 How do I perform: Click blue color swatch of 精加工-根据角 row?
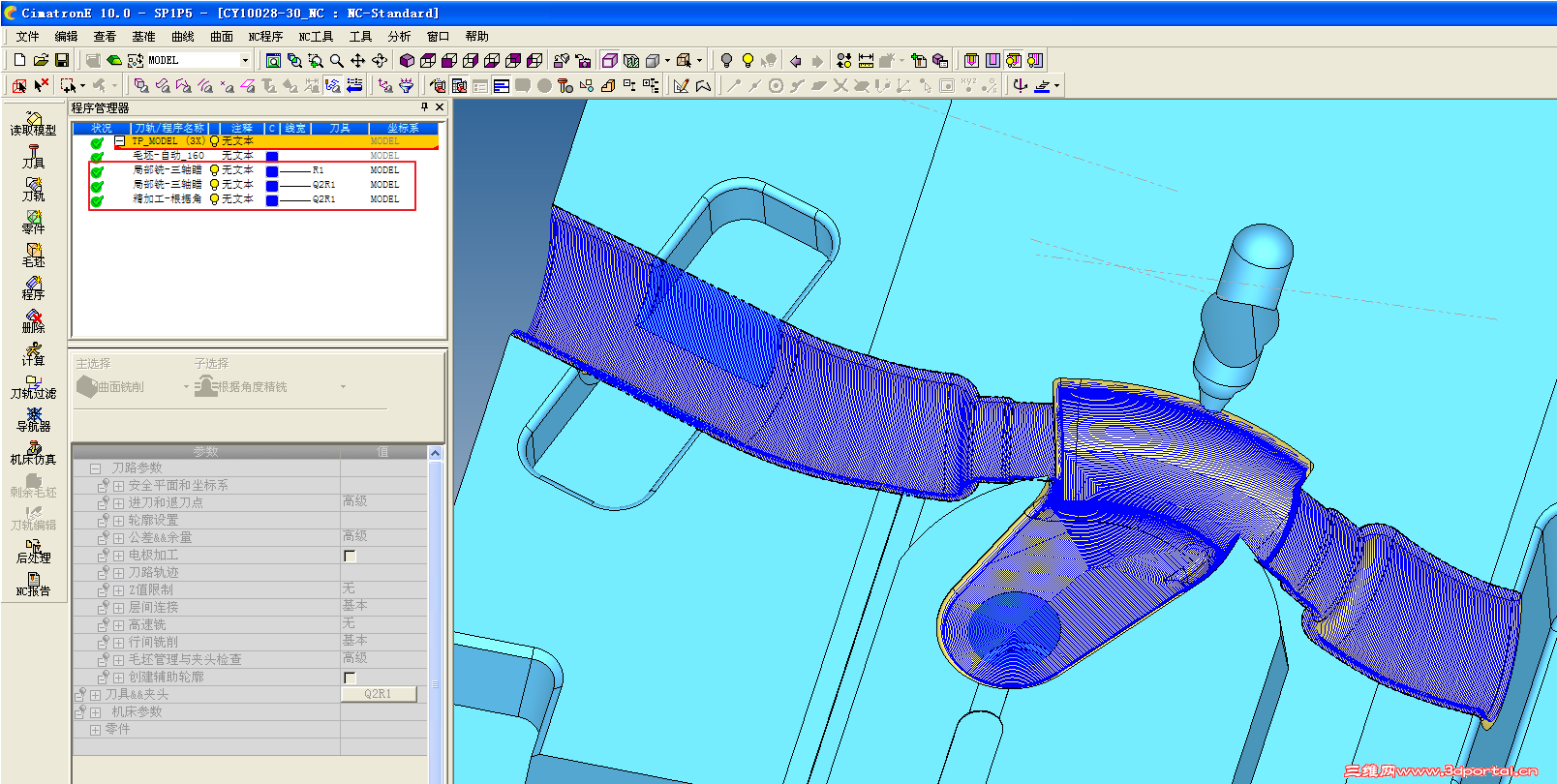(272, 200)
